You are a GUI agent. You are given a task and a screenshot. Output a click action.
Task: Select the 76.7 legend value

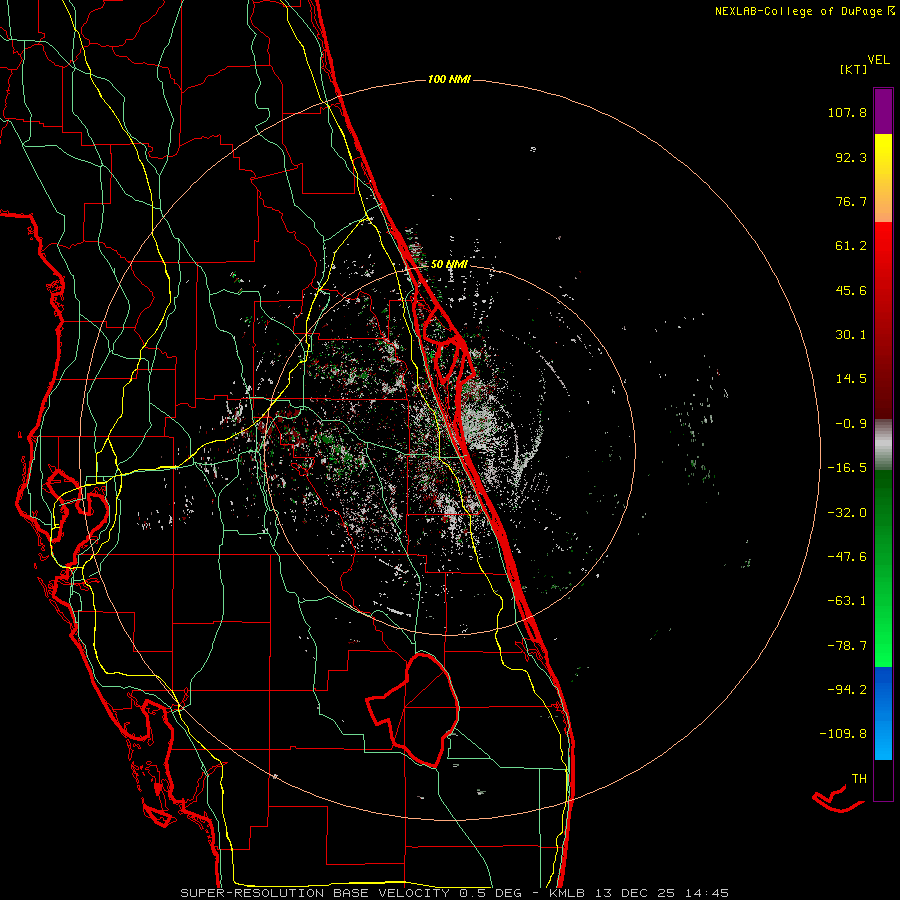[x=851, y=201]
